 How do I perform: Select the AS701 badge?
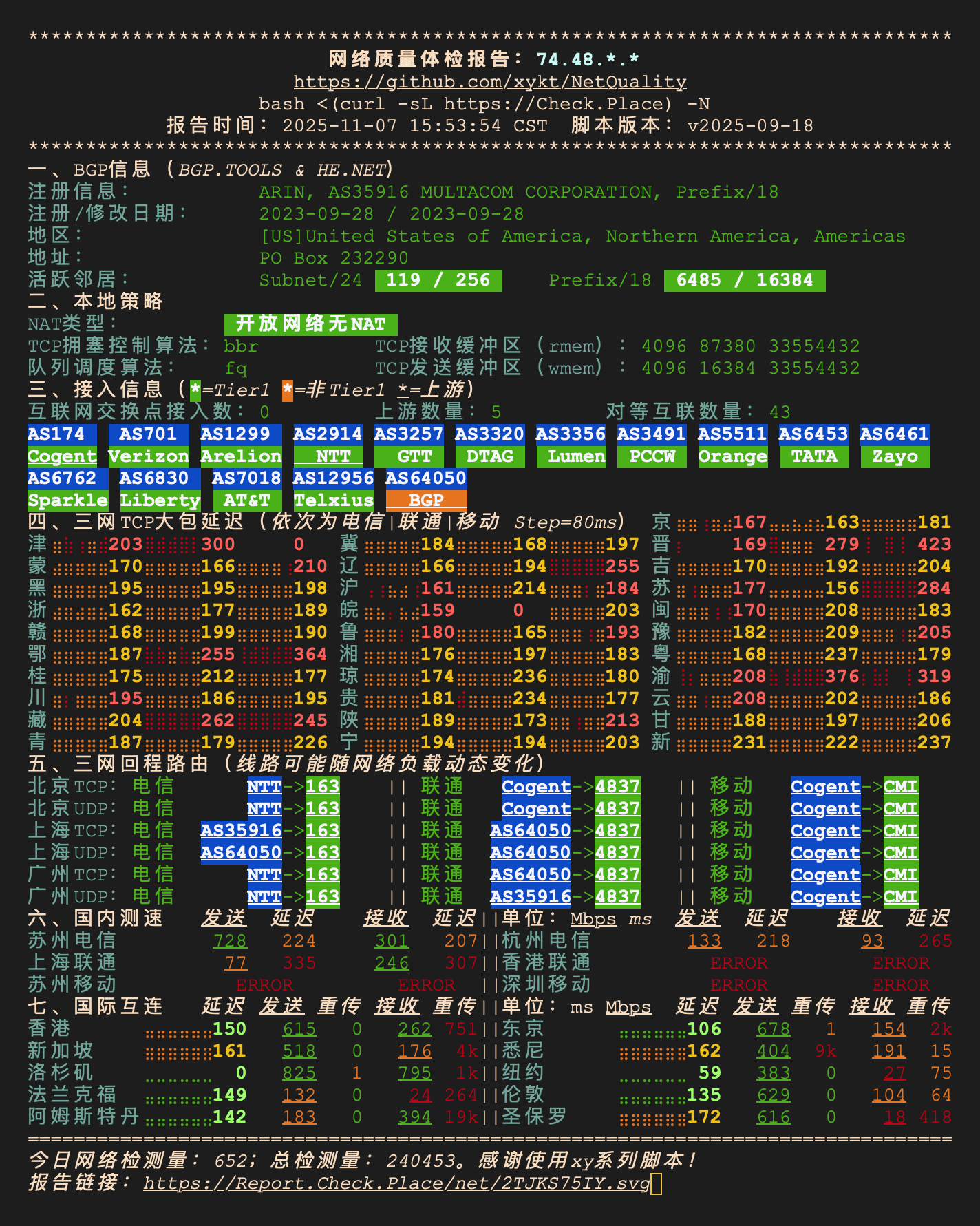[149, 434]
